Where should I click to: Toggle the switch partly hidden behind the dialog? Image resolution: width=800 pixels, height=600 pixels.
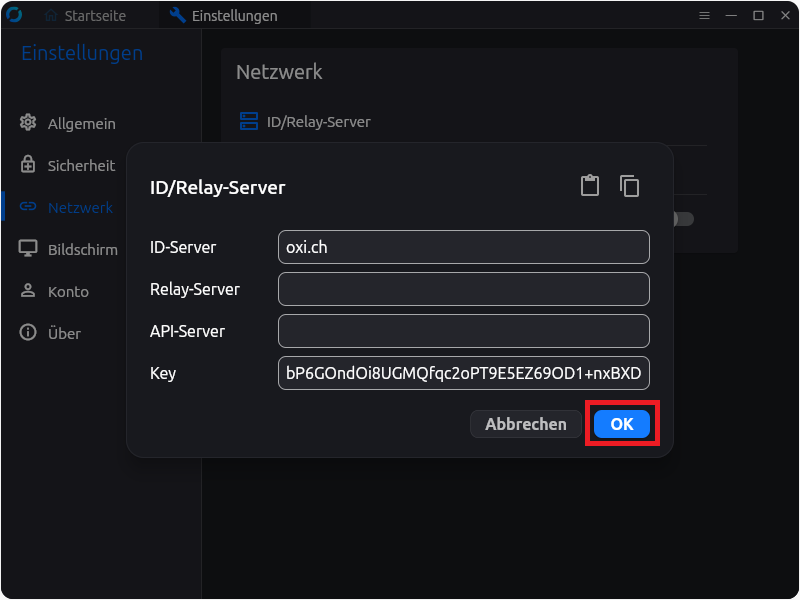(x=683, y=219)
